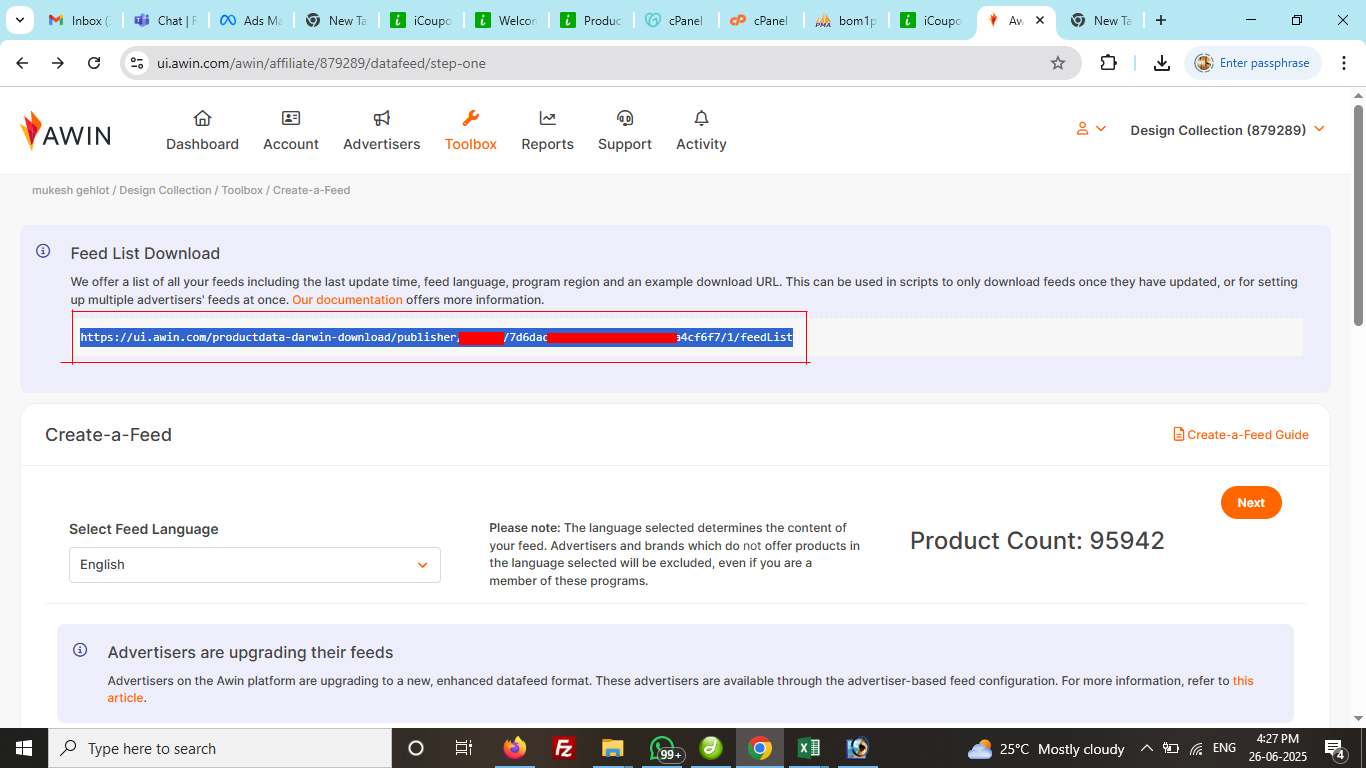
Task: Open the Our documentation link
Action: click(x=347, y=300)
